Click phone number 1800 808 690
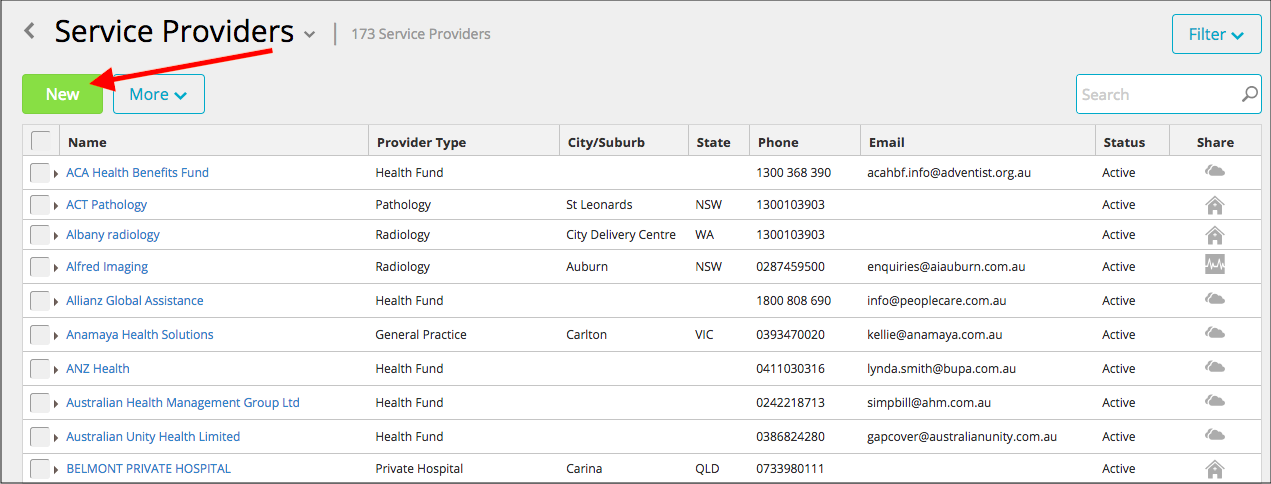The height and width of the screenshot is (484, 1271). pos(794,301)
